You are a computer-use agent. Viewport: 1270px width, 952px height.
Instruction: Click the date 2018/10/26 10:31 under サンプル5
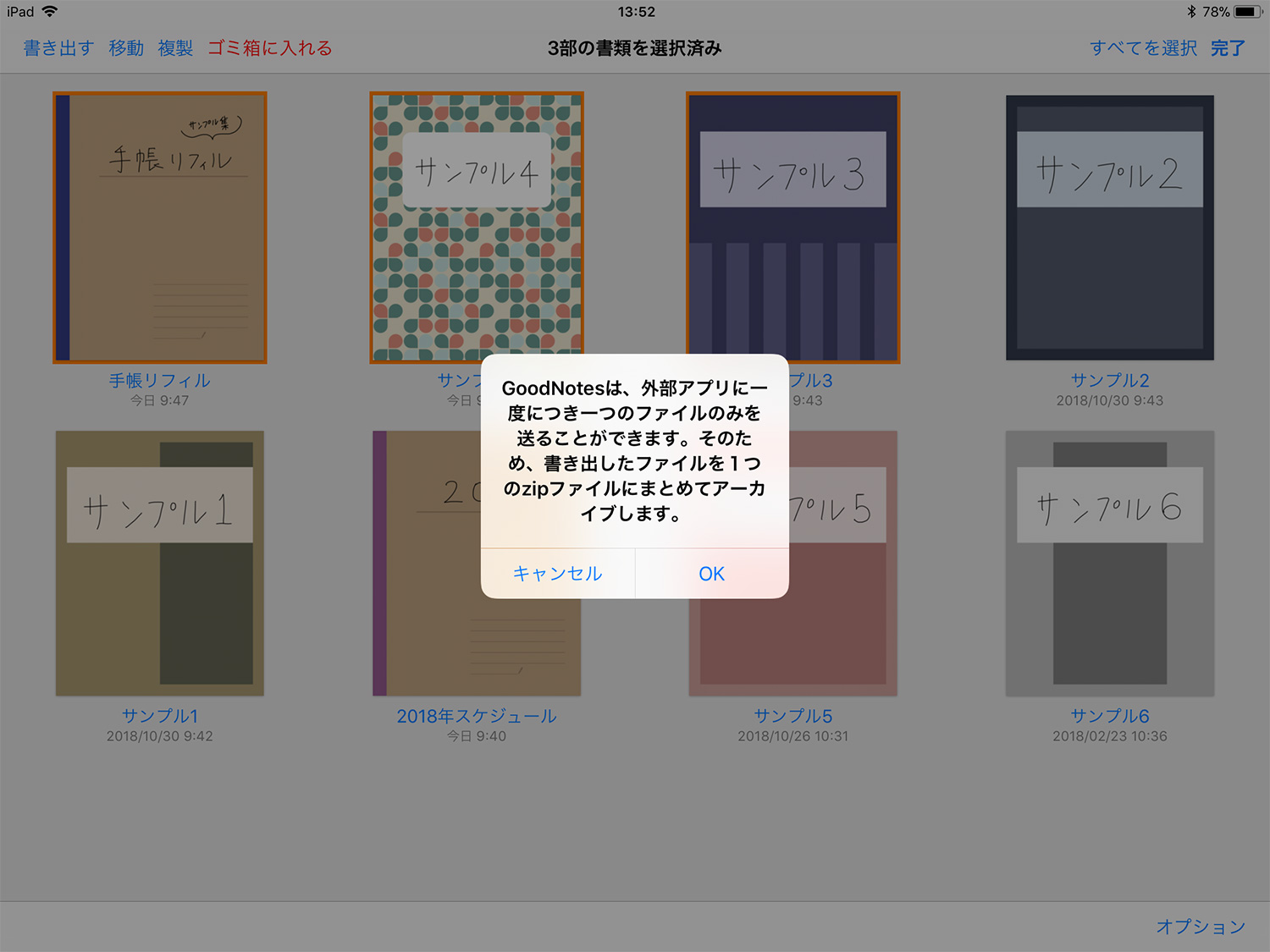[x=793, y=736]
